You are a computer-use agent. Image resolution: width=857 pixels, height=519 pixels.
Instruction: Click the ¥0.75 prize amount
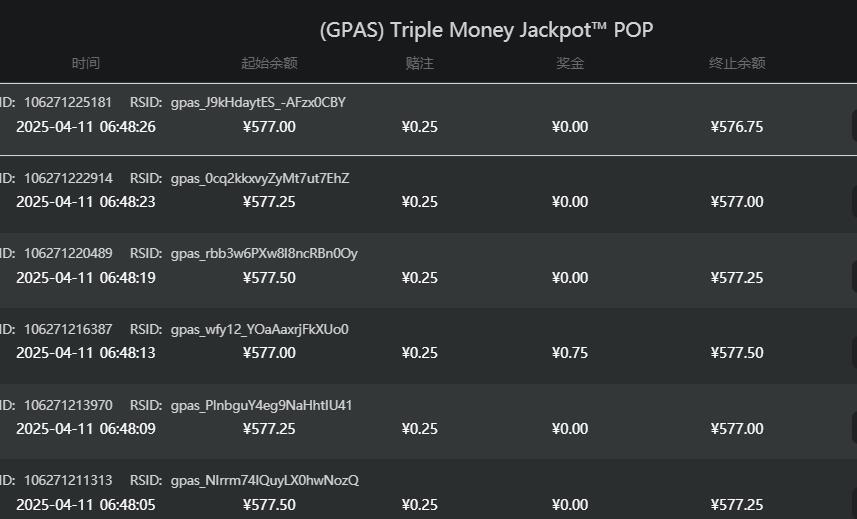570,353
